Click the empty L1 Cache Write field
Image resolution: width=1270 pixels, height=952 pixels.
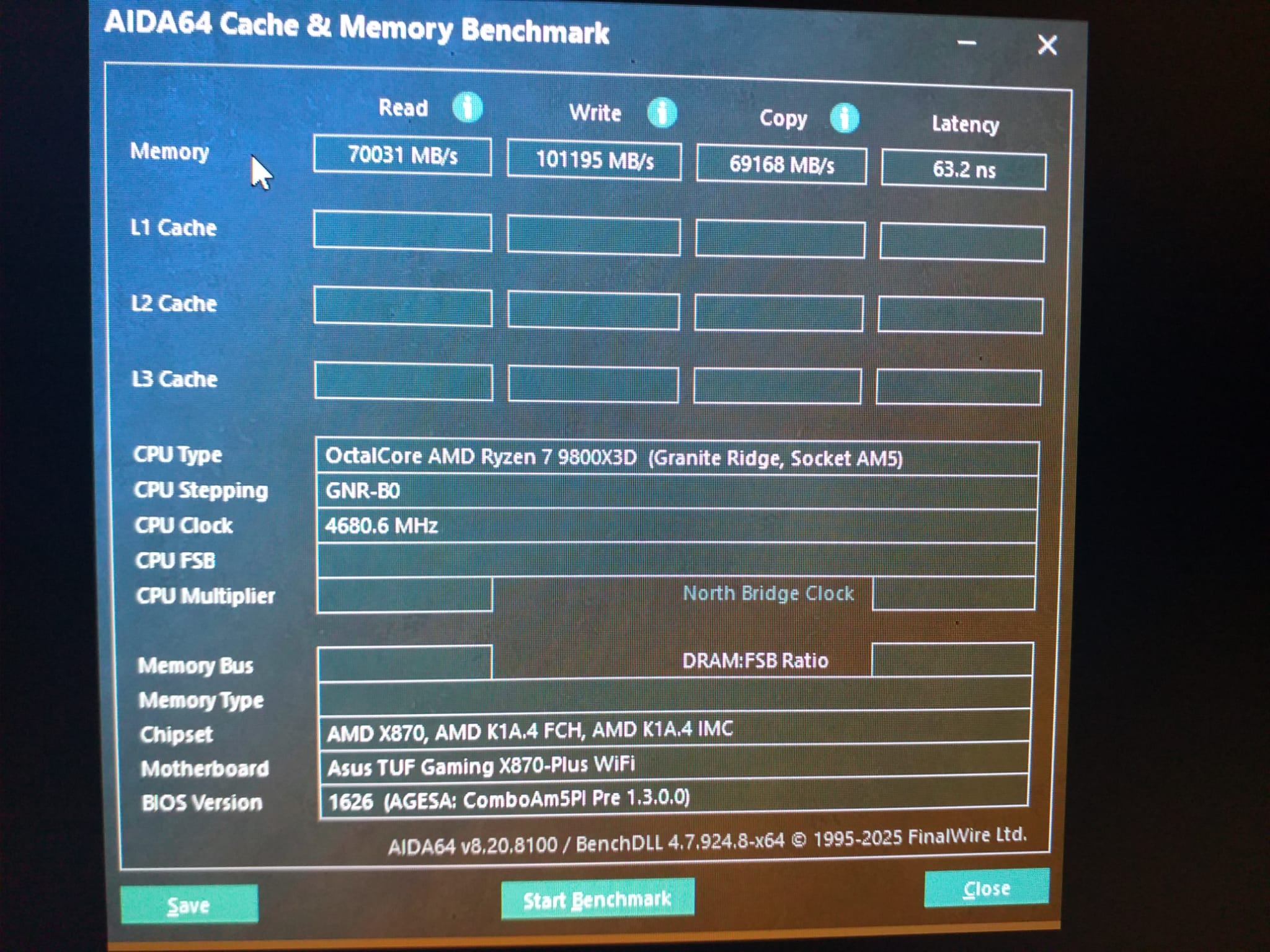click(x=593, y=236)
